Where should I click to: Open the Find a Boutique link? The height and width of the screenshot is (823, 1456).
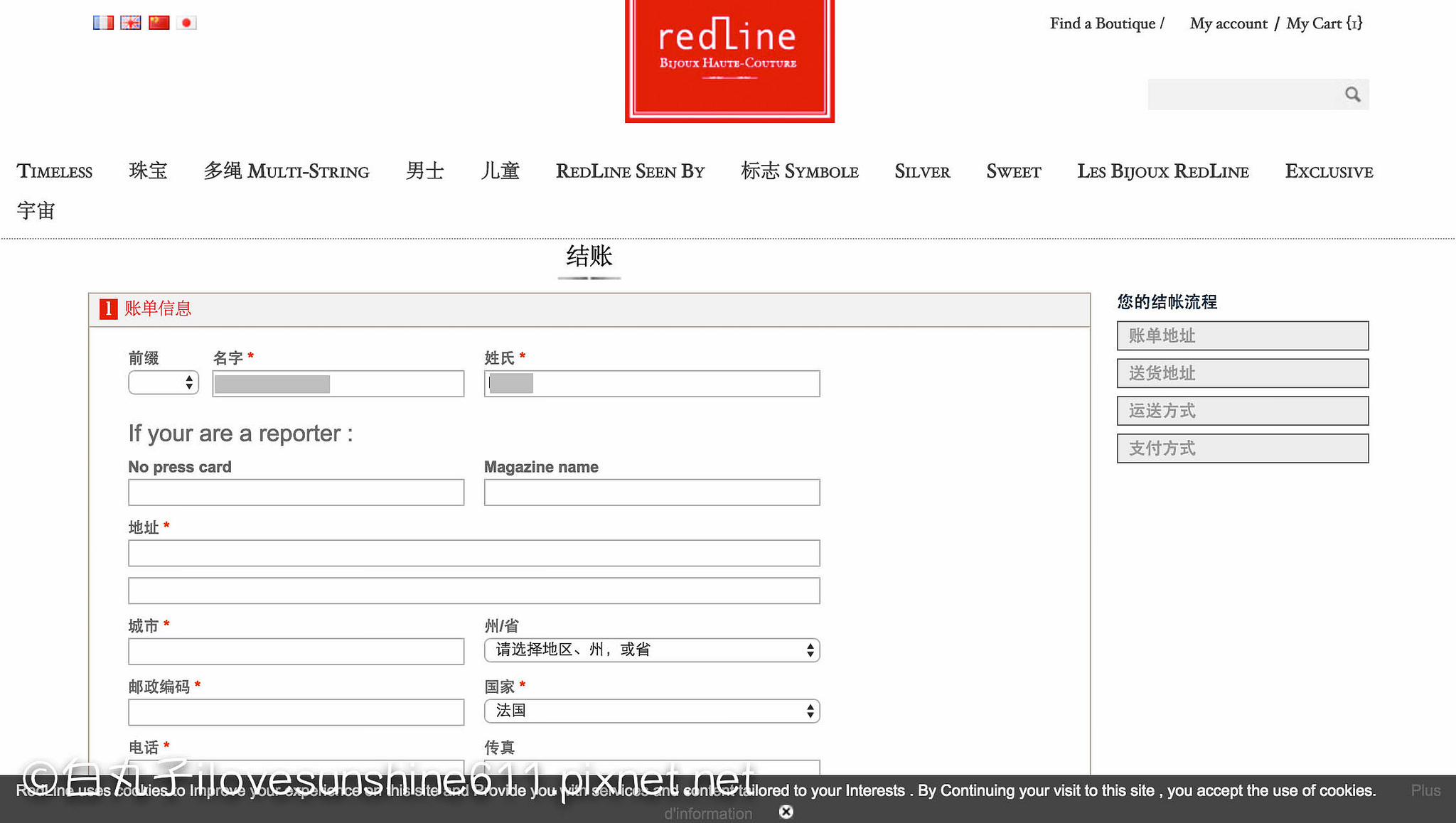click(x=1103, y=23)
